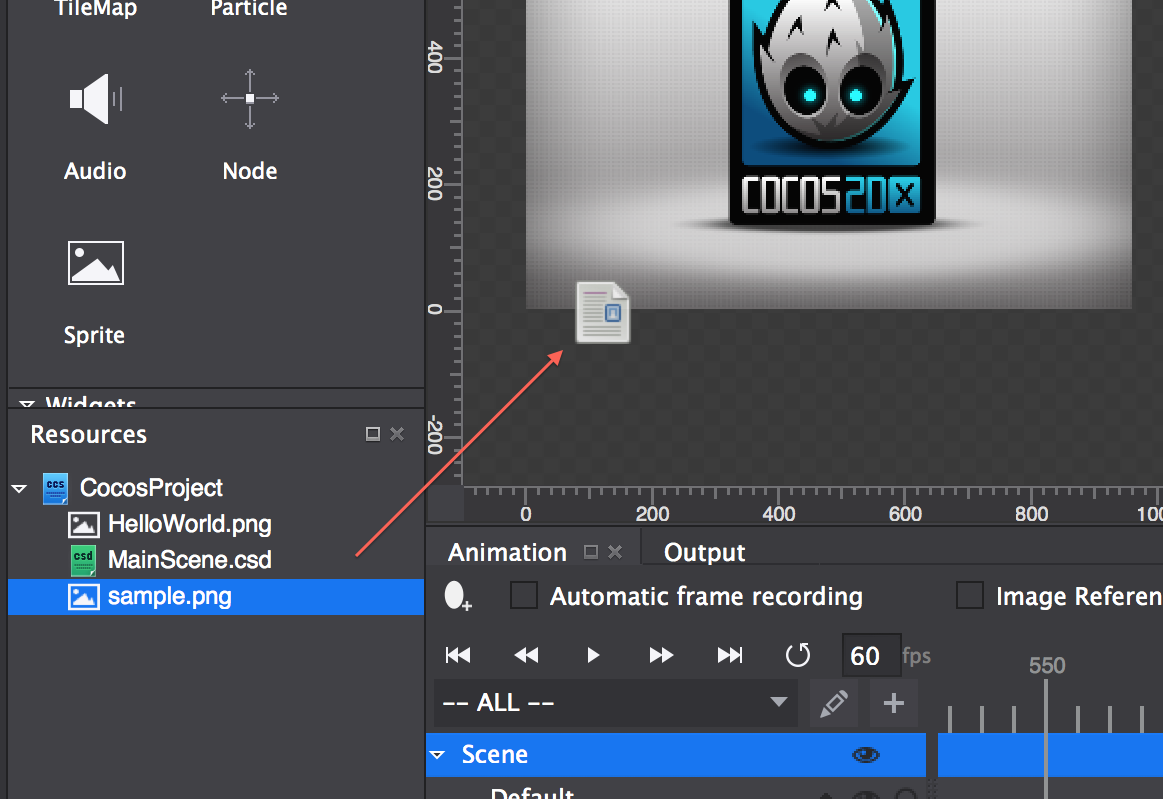
Task: Step back to previous frame
Action: tap(526, 655)
